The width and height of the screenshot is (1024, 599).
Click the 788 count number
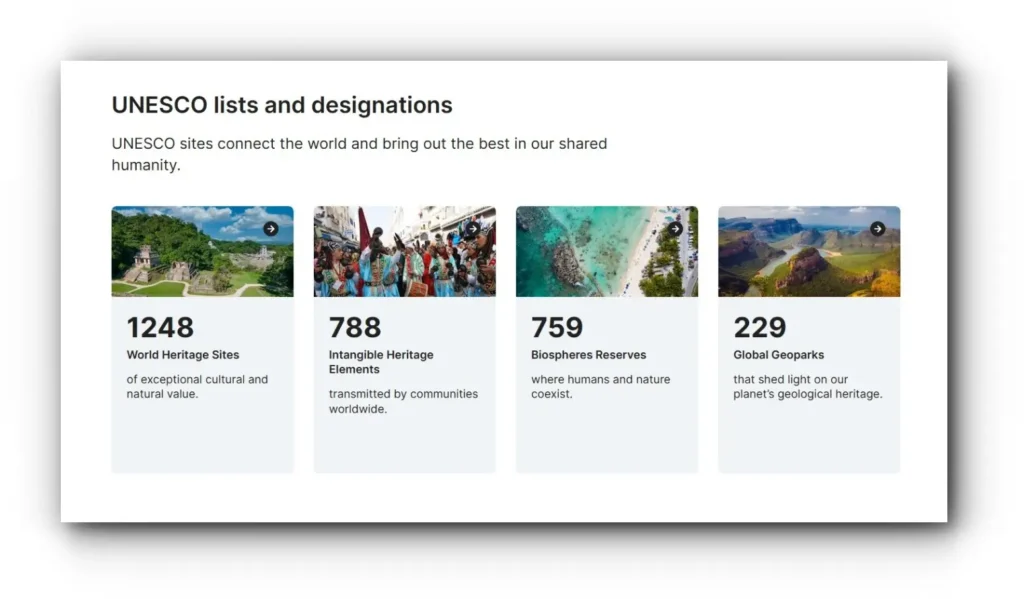(355, 327)
